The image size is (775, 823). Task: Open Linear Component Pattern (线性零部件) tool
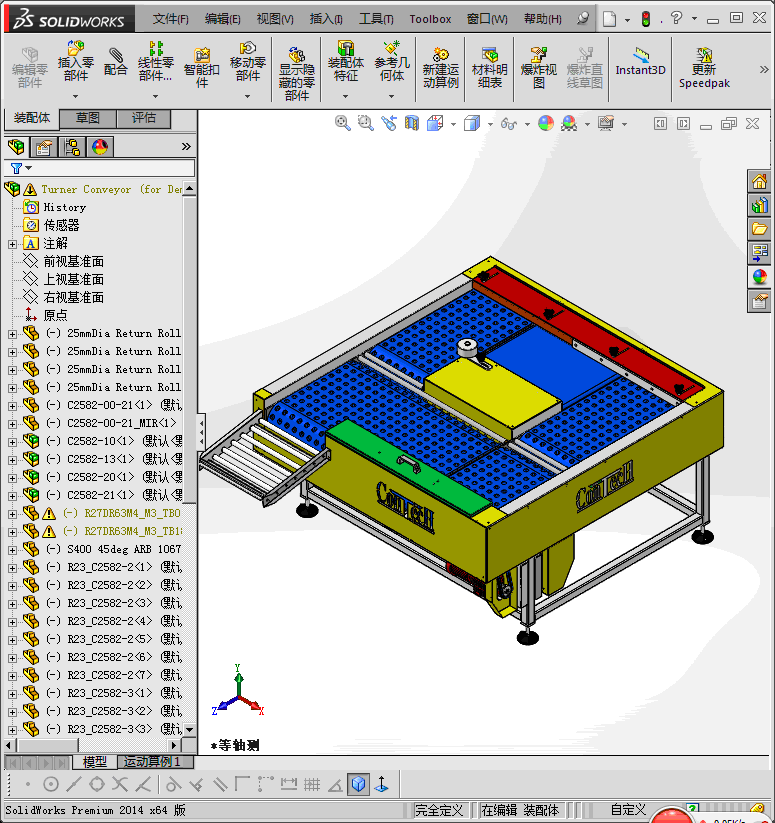click(x=155, y=61)
